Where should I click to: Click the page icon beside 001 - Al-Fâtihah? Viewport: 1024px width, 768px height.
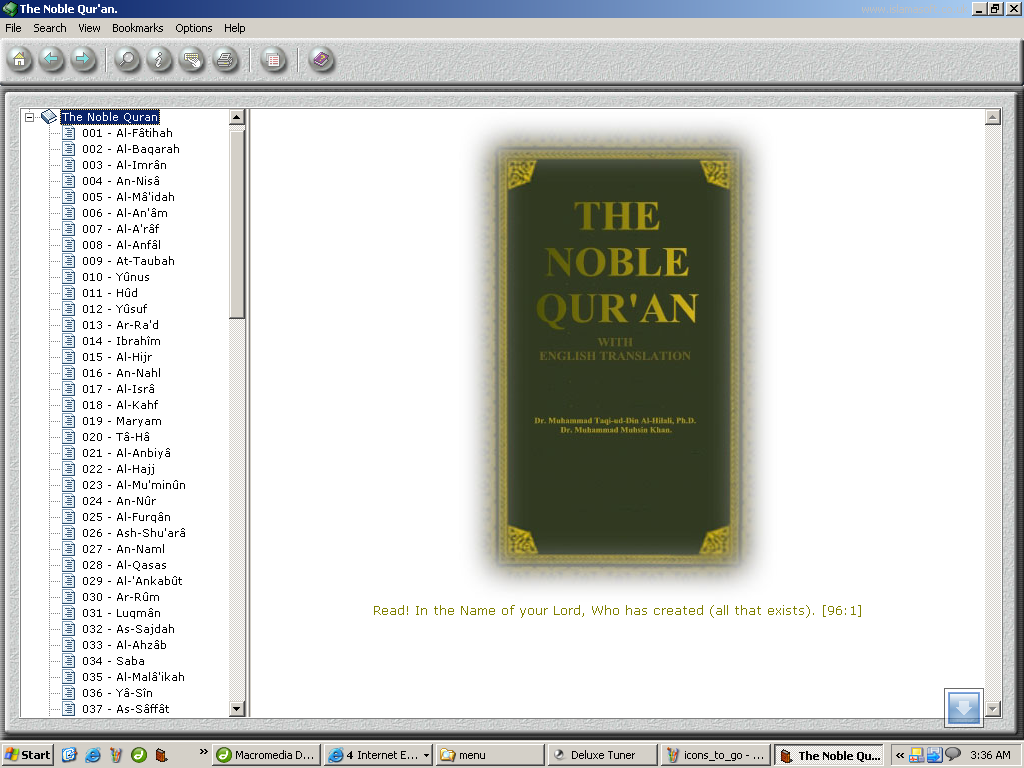69,133
